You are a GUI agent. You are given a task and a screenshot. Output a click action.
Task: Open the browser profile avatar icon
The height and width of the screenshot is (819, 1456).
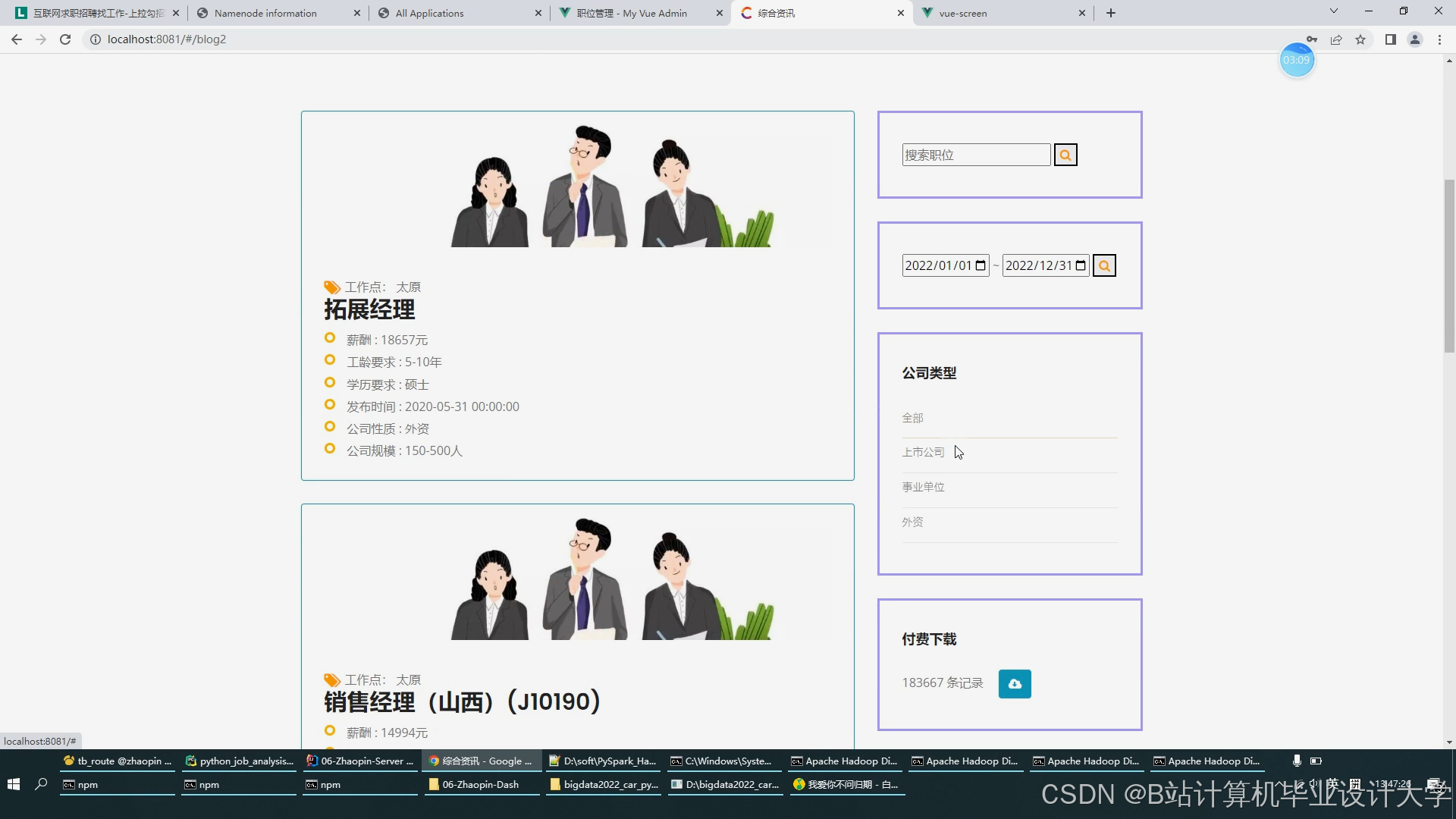point(1414,39)
